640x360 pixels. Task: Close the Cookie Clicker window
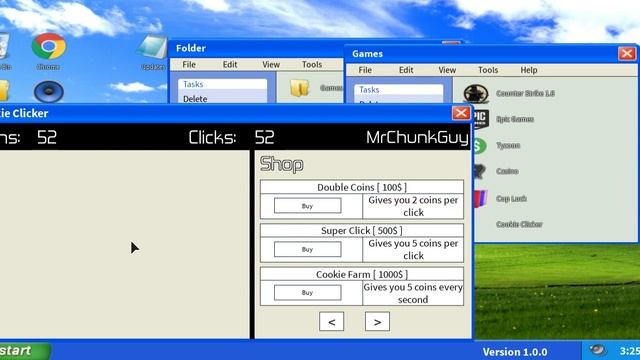click(461, 113)
